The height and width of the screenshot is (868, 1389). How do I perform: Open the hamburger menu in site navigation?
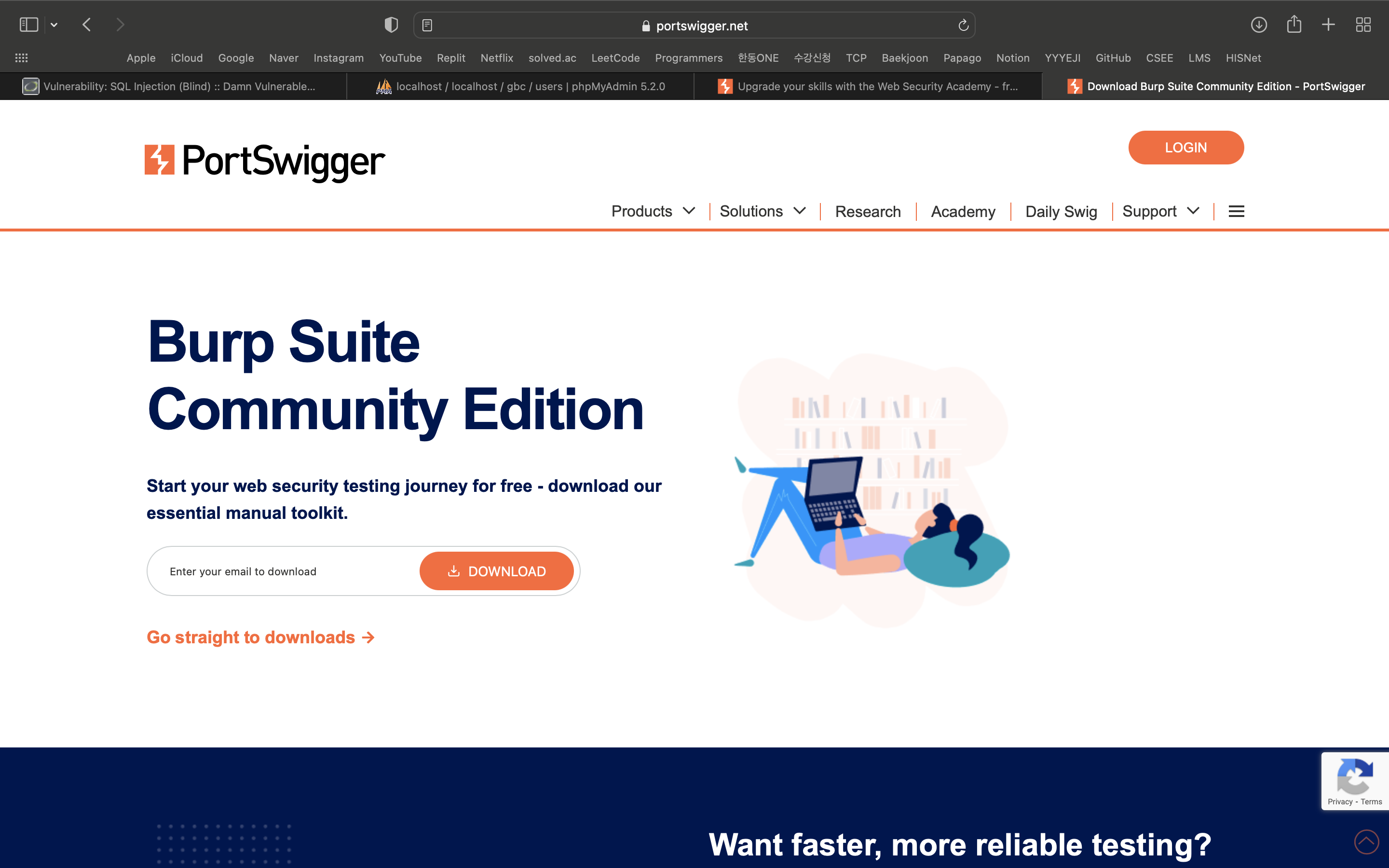(x=1236, y=211)
